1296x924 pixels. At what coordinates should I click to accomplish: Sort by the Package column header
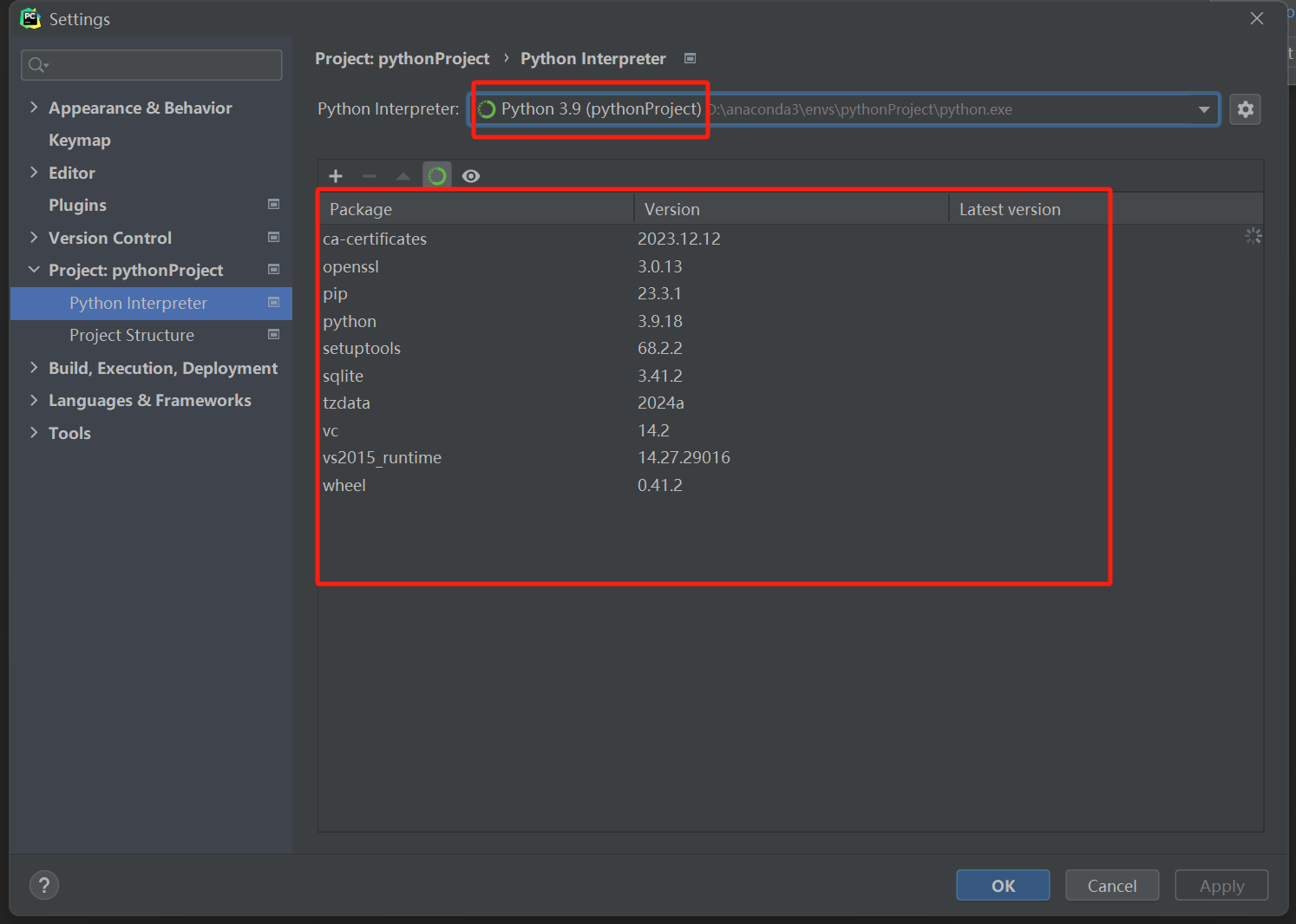(x=476, y=209)
